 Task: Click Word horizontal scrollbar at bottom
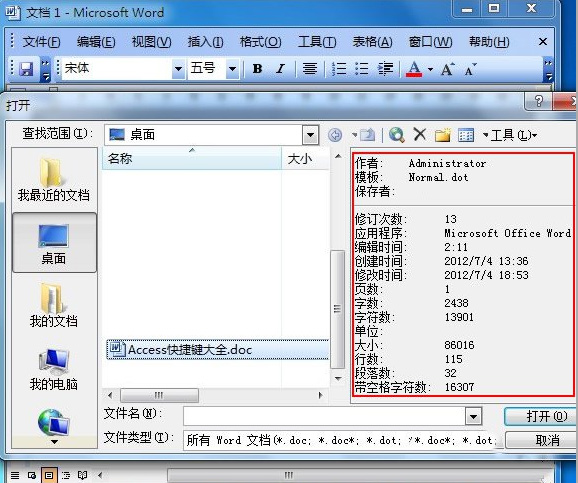coord(288,475)
